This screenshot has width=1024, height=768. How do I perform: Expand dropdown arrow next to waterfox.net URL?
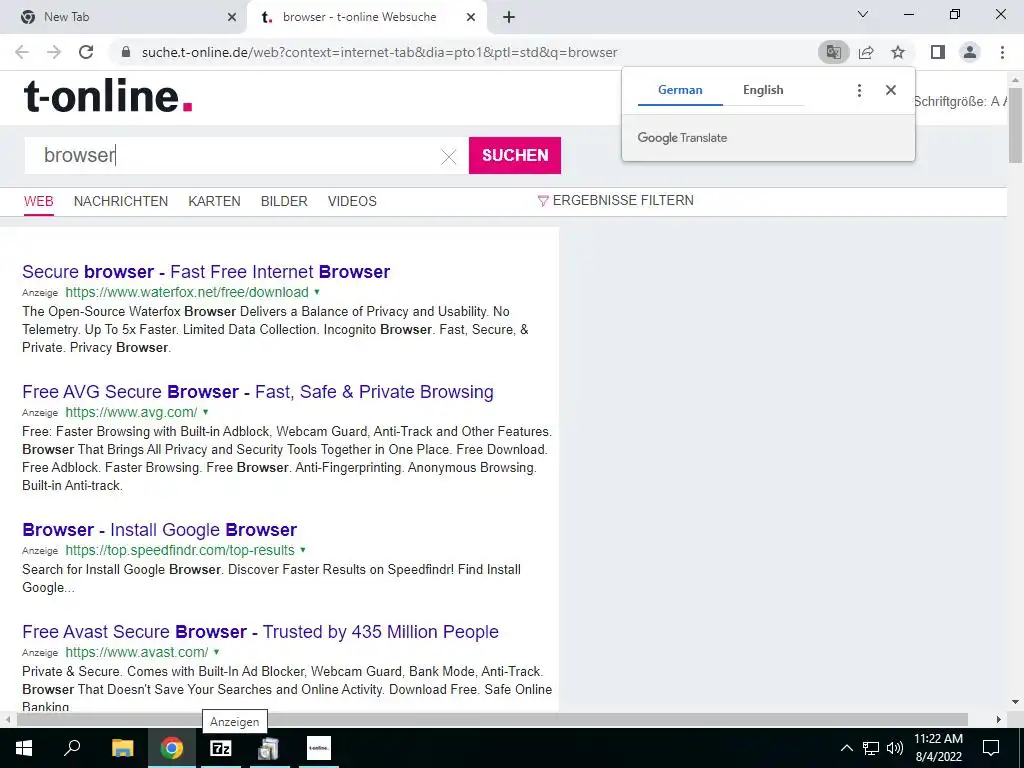[x=317, y=292]
